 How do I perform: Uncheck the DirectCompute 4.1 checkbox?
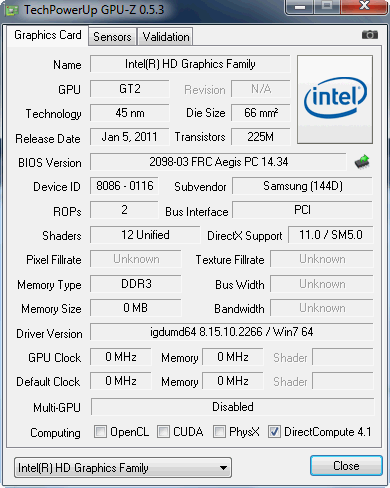[x=274, y=431]
